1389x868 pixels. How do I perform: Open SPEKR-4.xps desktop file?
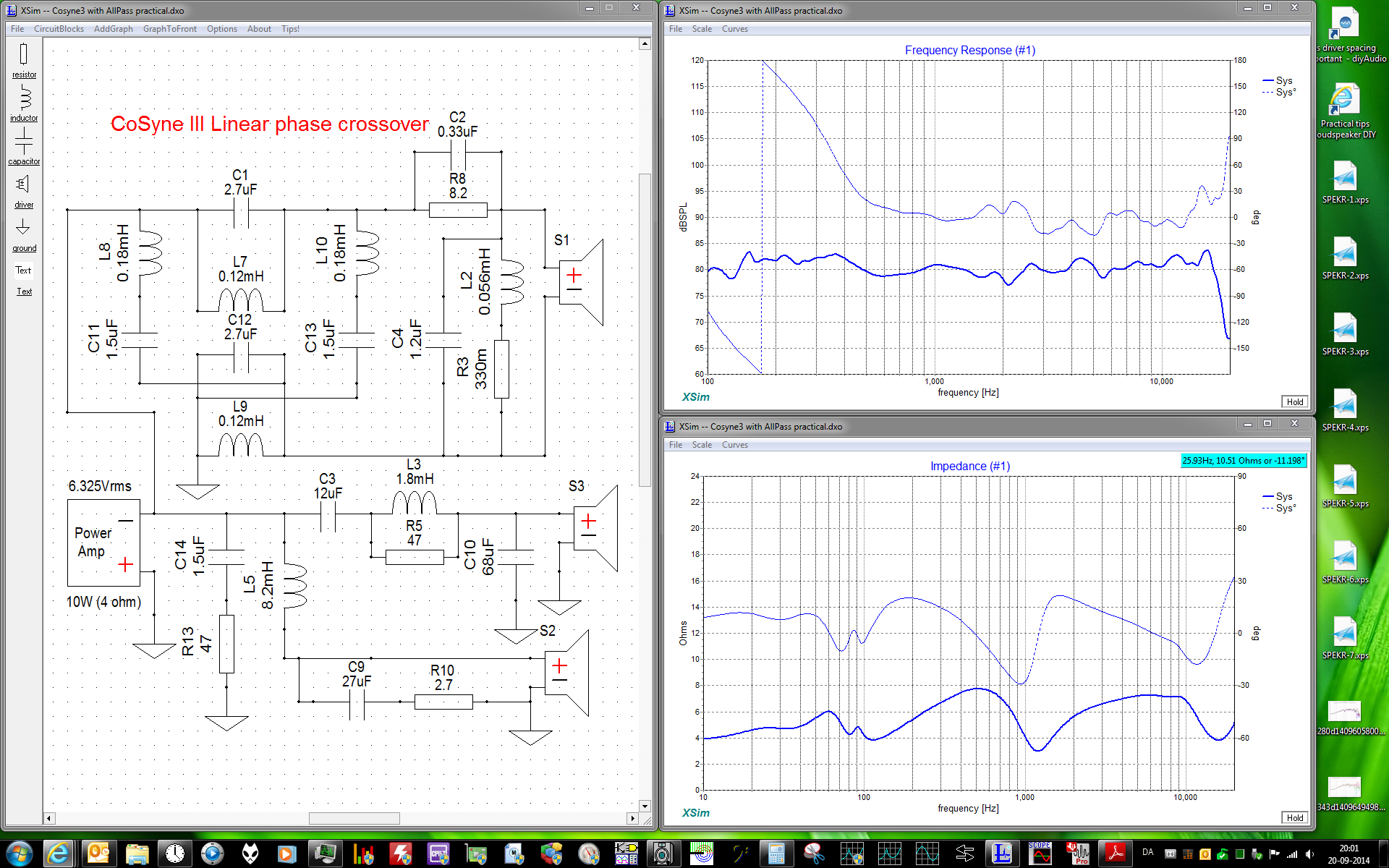click(1346, 410)
